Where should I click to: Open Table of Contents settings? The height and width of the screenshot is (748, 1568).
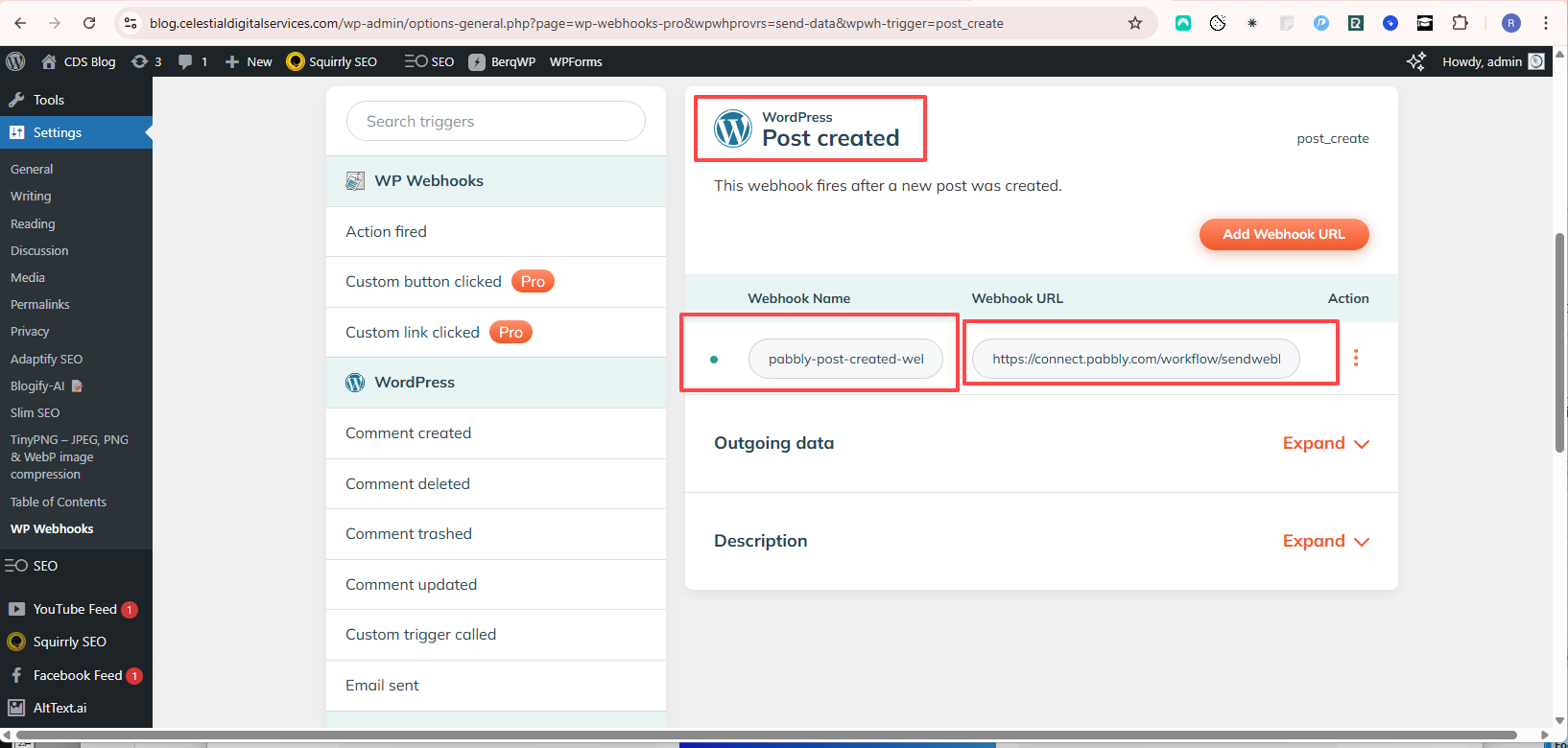[59, 502]
